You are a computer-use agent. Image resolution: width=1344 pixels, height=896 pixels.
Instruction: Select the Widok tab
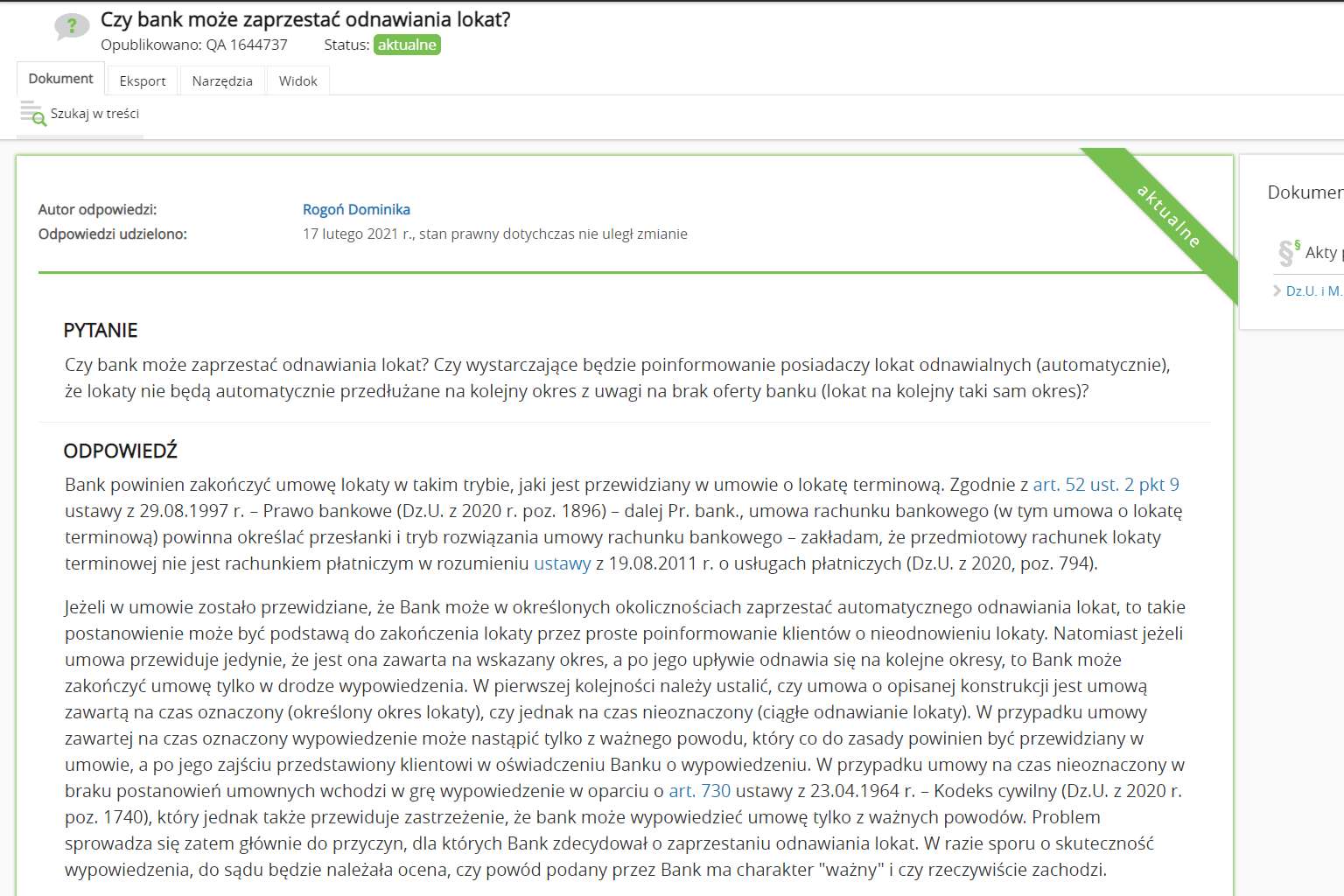(x=297, y=80)
